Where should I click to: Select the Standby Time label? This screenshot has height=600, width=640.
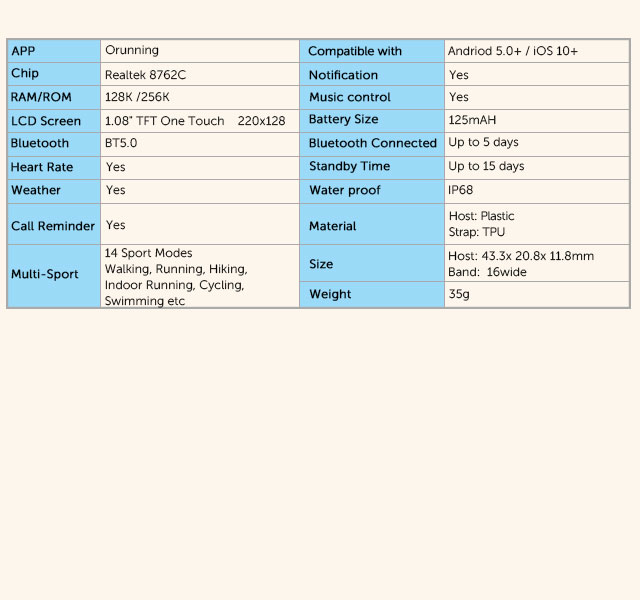(349, 166)
